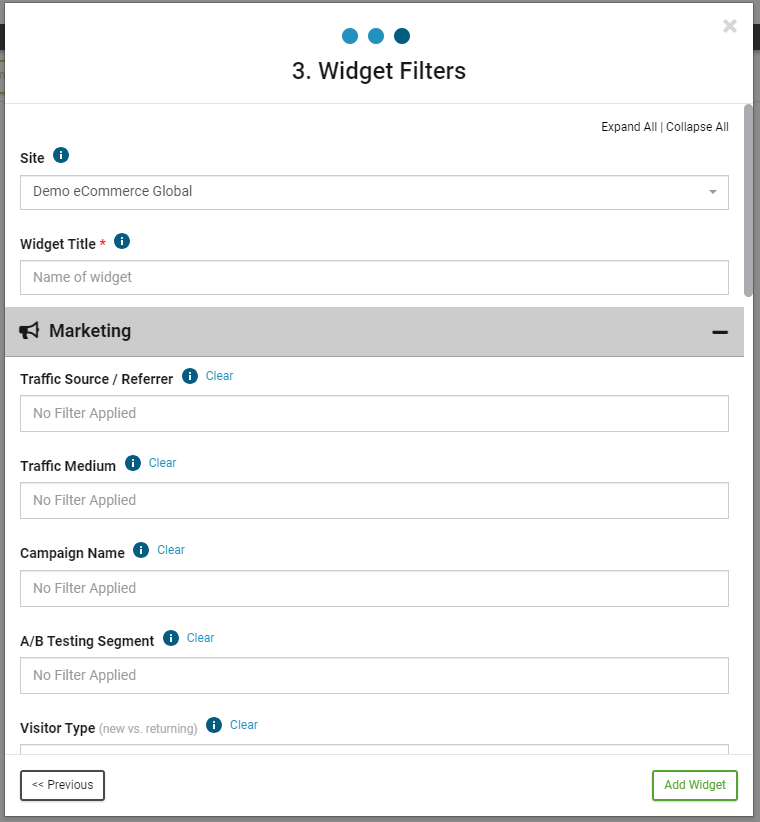Click the Visitor Type info icon
Image resolution: width=760 pixels, height=822 pixels.
click(214, 725)
